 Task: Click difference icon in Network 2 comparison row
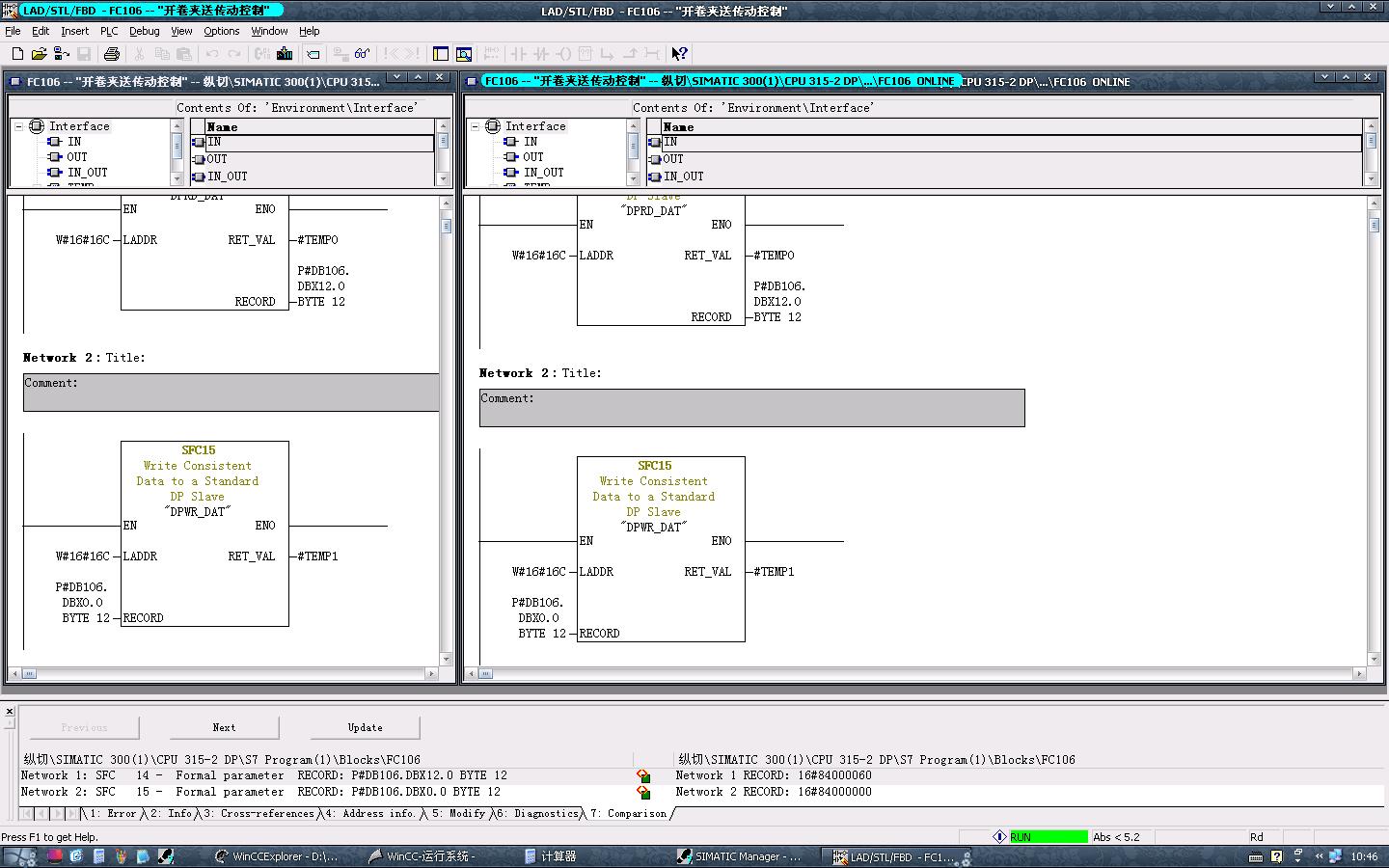point(643,793)
